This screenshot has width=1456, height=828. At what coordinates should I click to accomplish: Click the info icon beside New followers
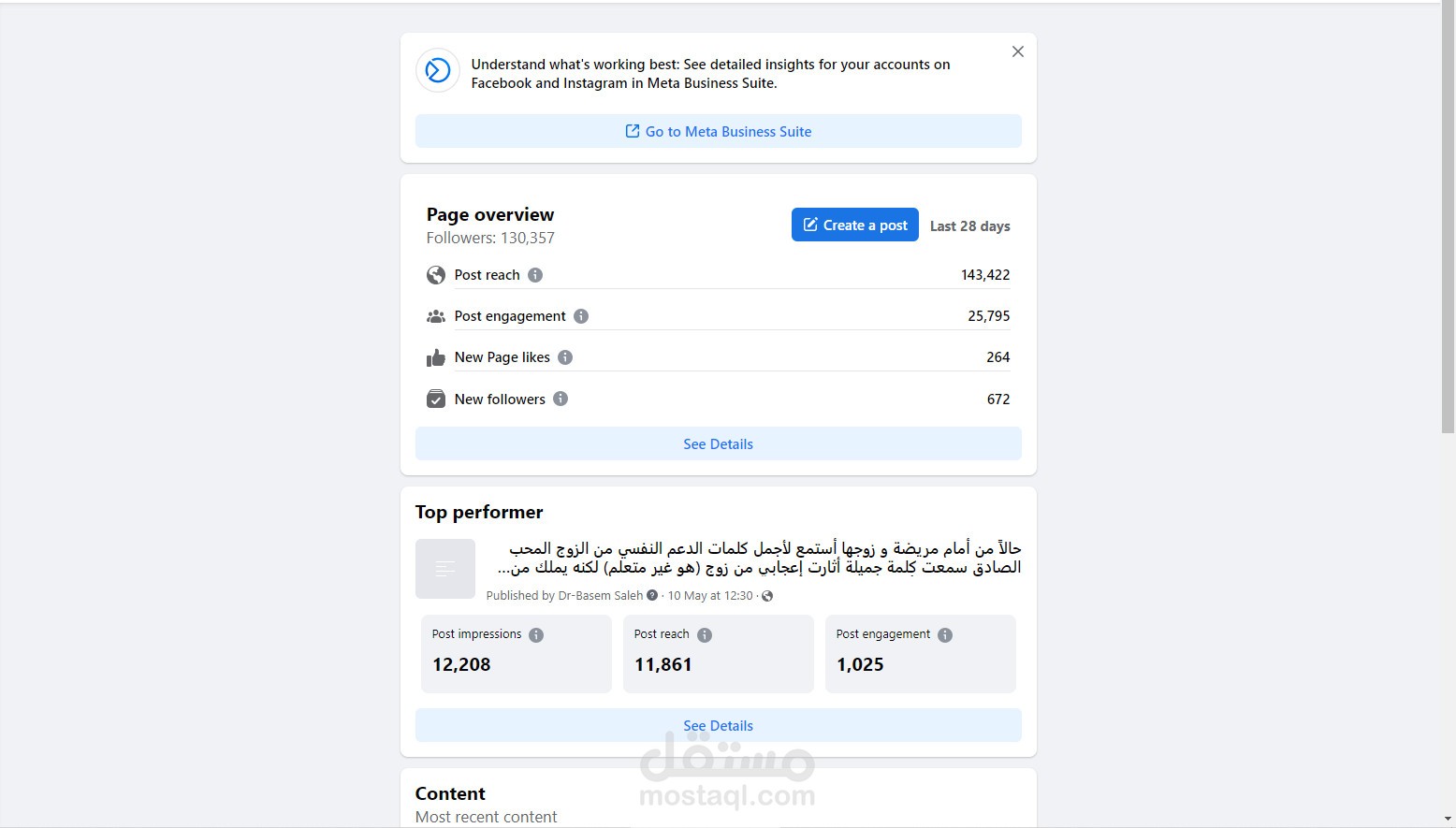pyautogui.click(x=561, y=399)
